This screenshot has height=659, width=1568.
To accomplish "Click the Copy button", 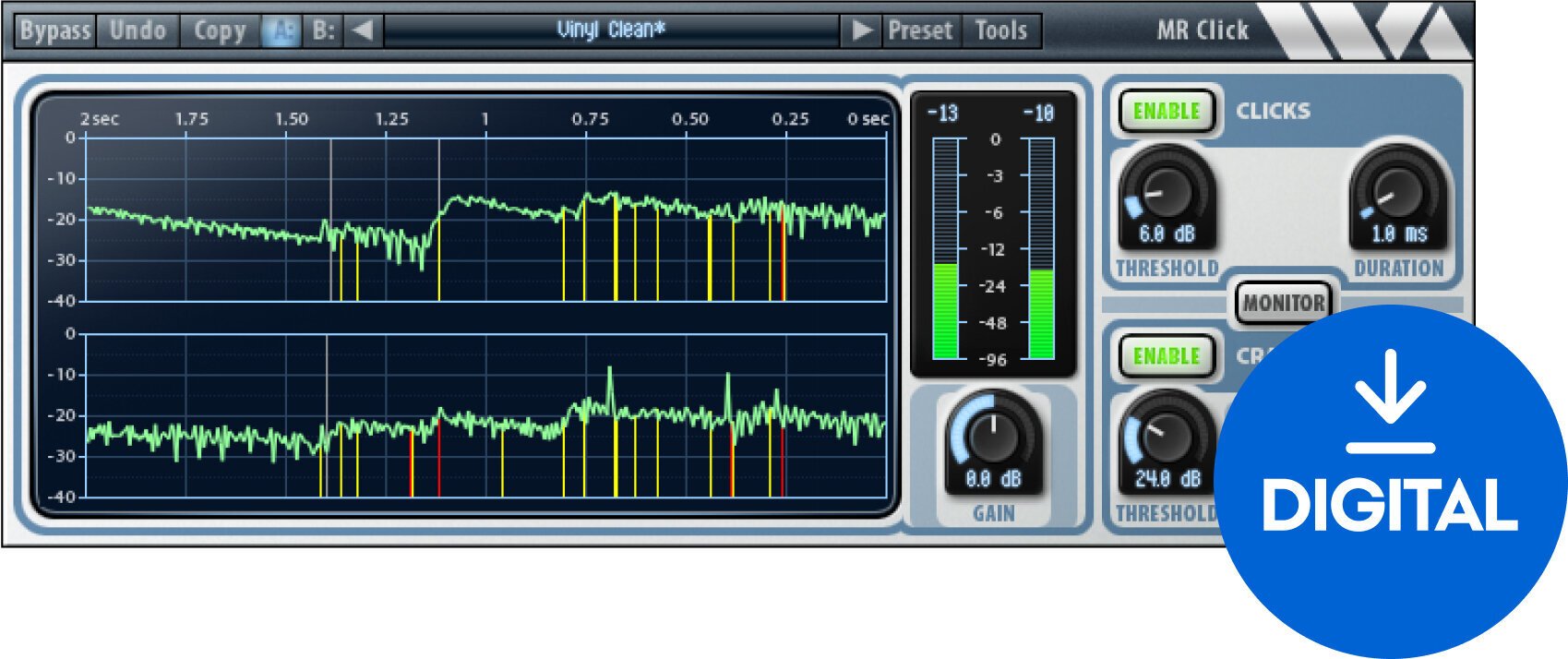I will [x=220, y=30].
